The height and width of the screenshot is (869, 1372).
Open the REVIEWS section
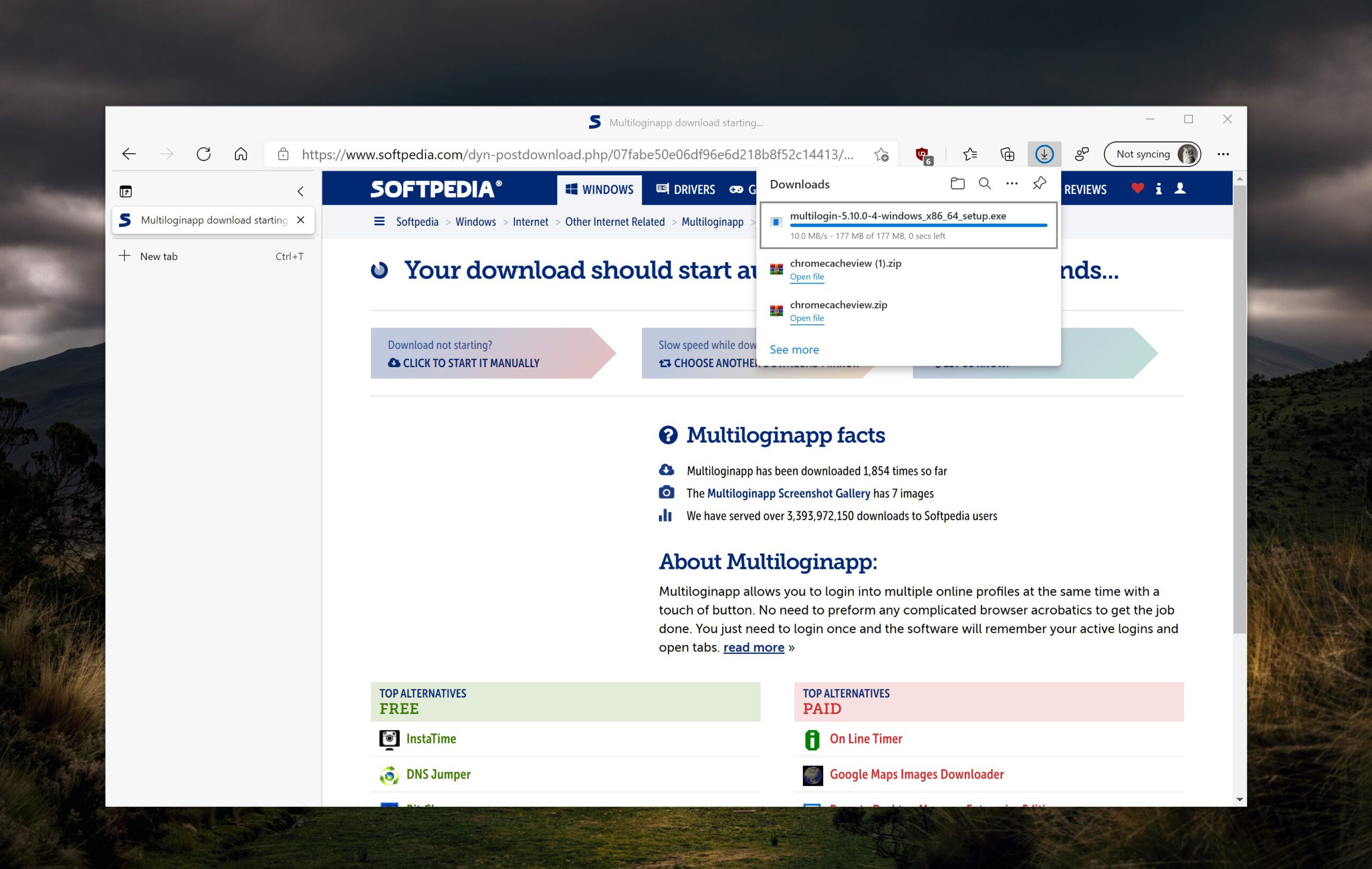(1085, 190)
